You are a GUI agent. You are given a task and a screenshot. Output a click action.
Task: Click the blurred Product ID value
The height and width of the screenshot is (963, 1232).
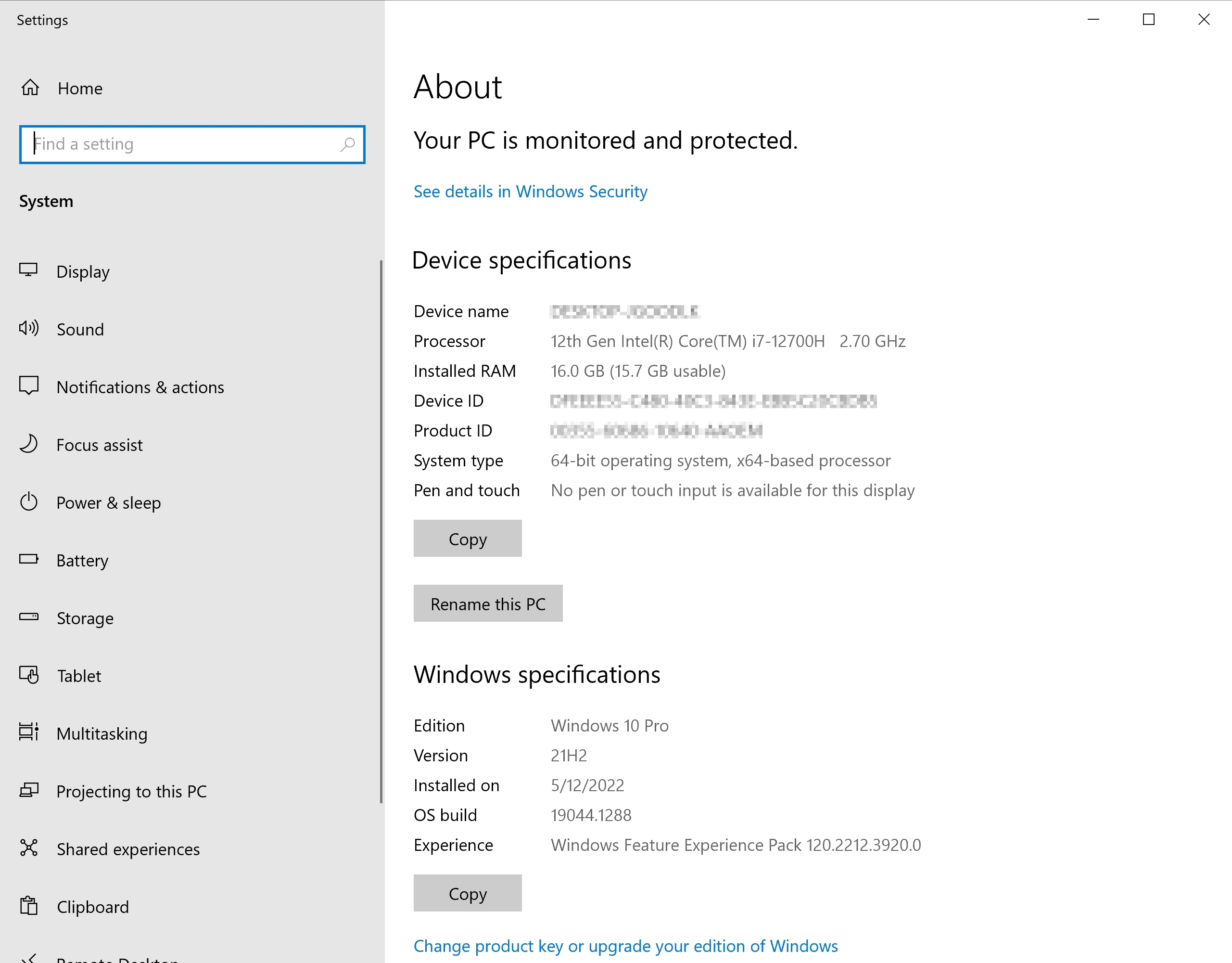656,431
